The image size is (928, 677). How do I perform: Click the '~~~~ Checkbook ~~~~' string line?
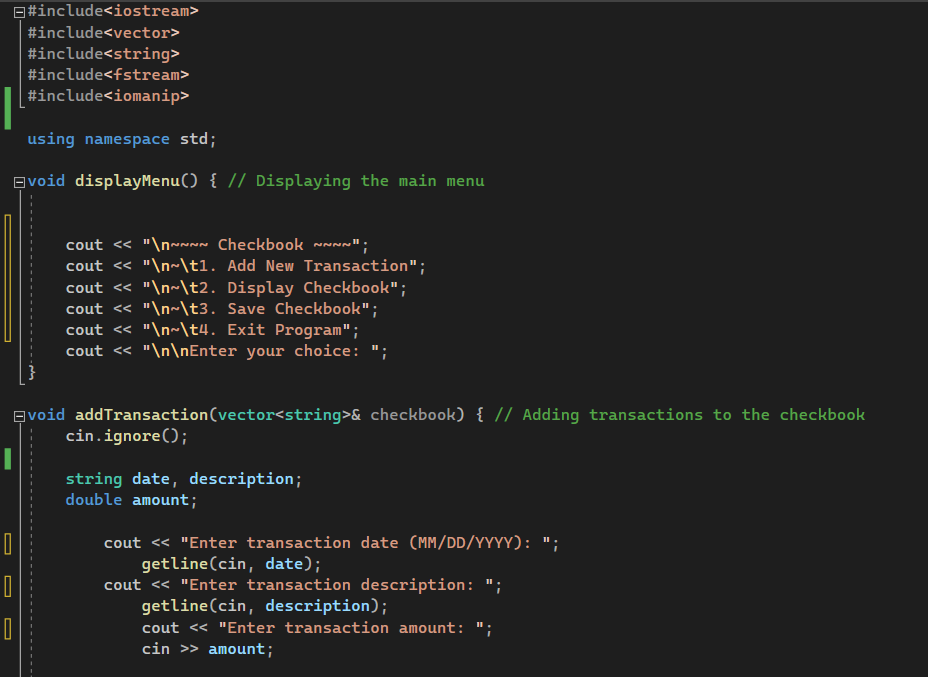click(217, 244)
